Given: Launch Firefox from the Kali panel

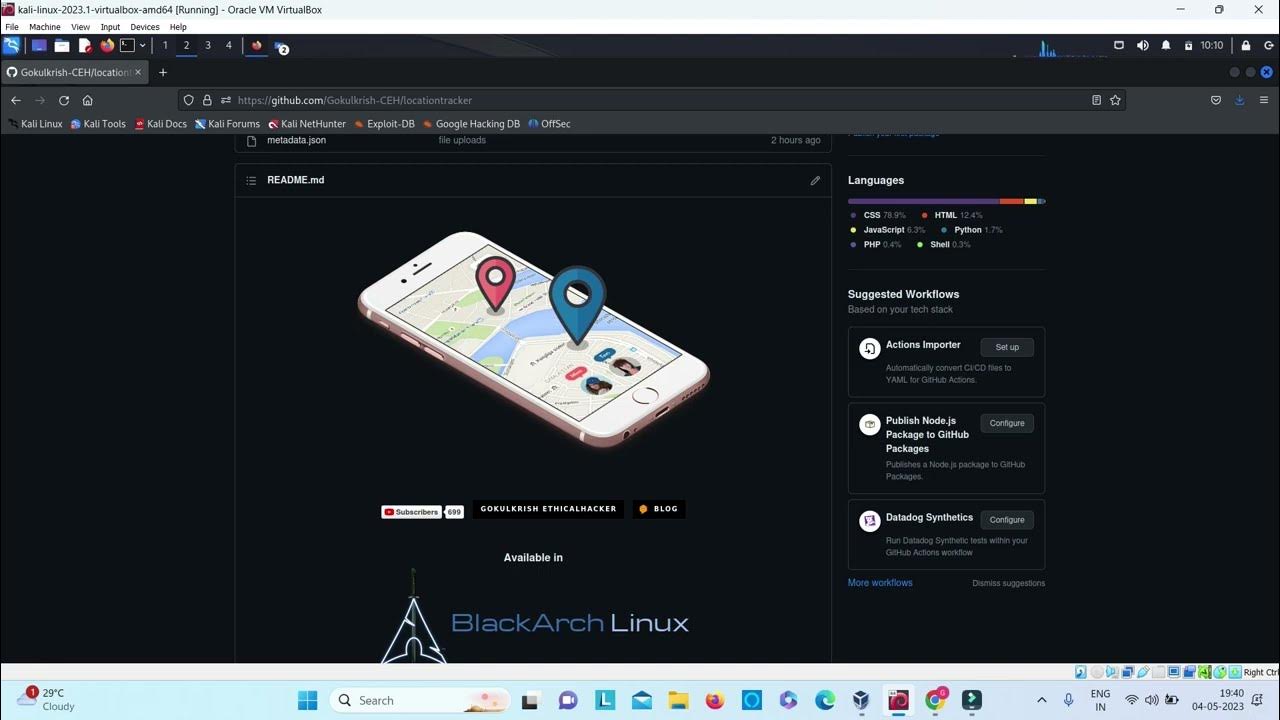Looking at the screenshot, I should pos(107,46).
